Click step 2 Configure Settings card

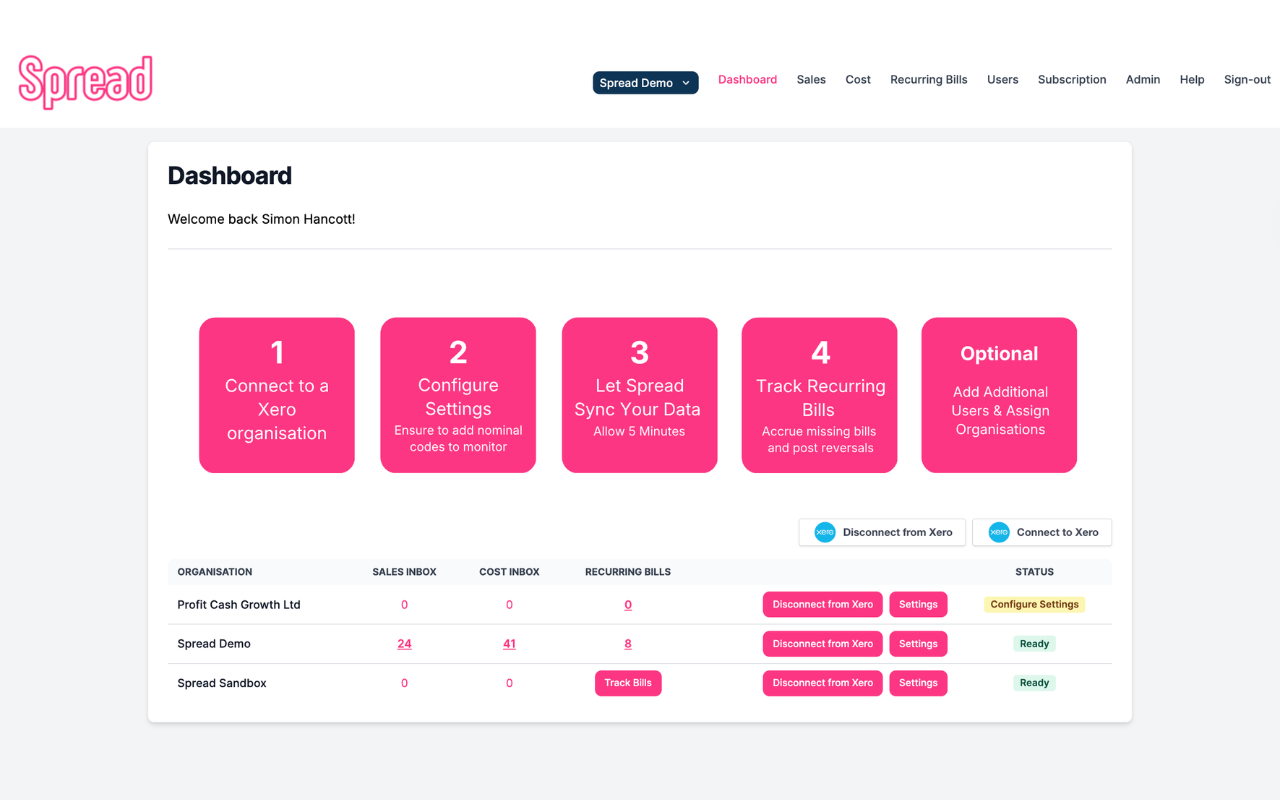click(458, 395)
